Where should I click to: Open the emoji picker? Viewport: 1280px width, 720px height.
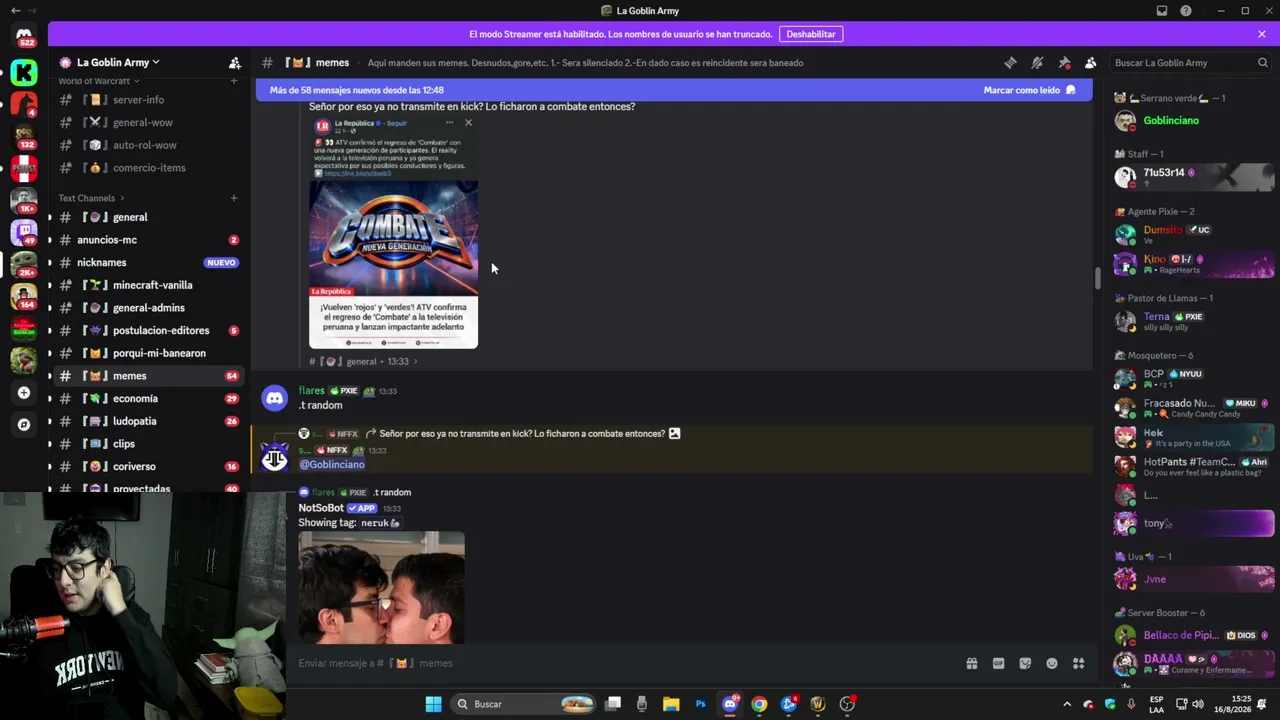pyautogui.click(x=1052, y=663)
